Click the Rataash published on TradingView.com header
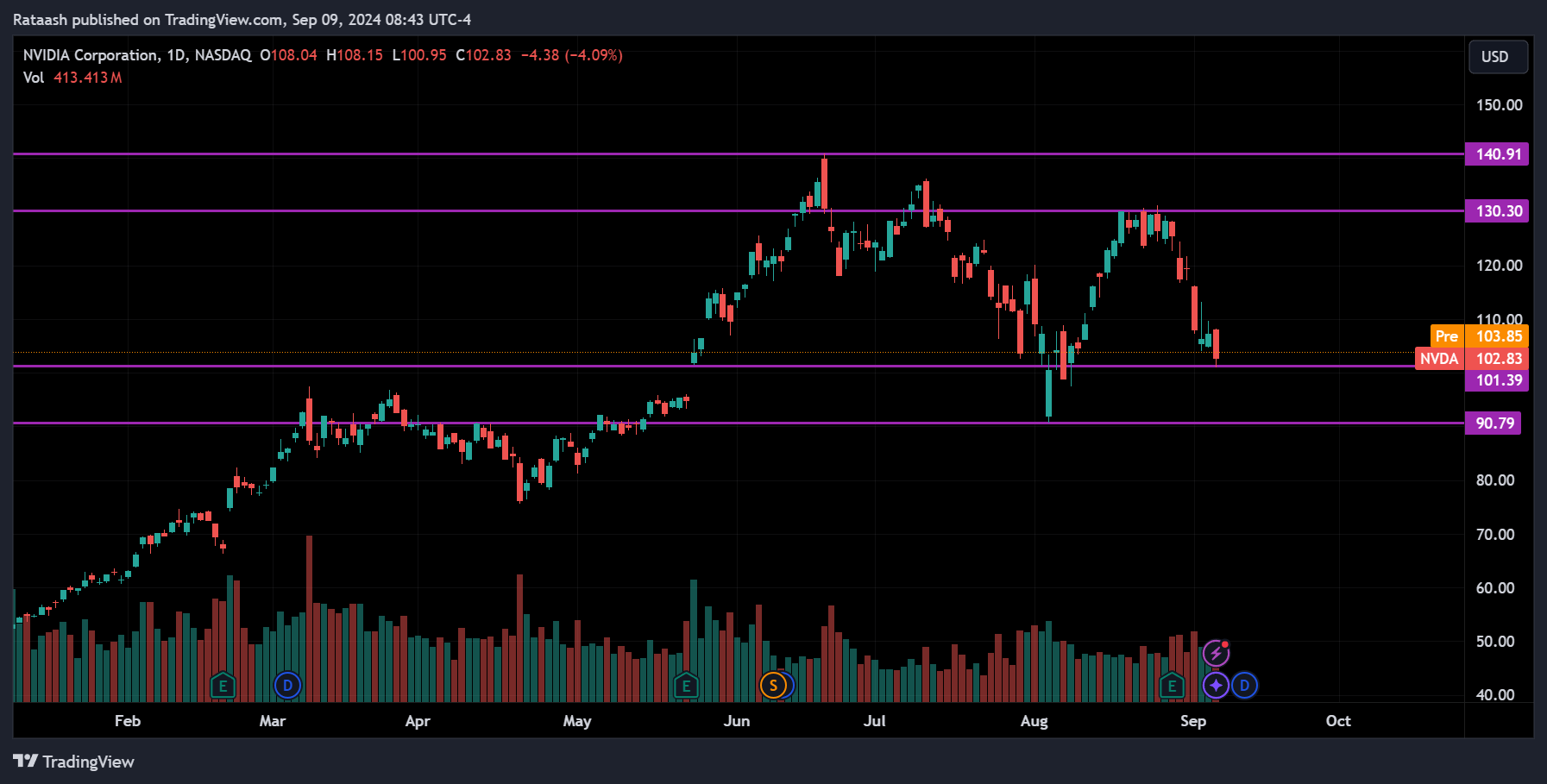1547x784 pixels. click(x=242, y=19)
